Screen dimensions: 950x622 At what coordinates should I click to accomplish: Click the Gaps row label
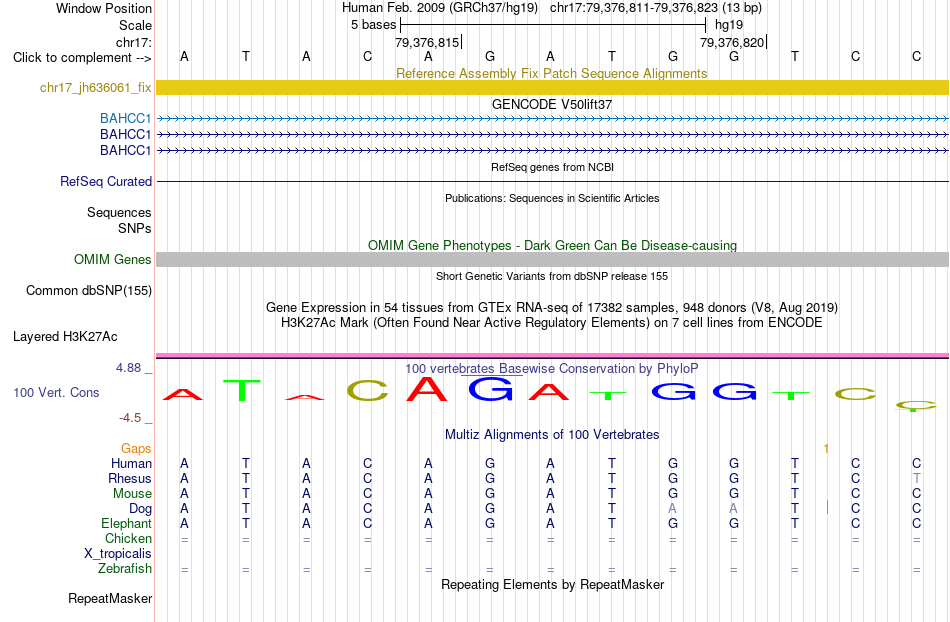(x=136, y=448)
